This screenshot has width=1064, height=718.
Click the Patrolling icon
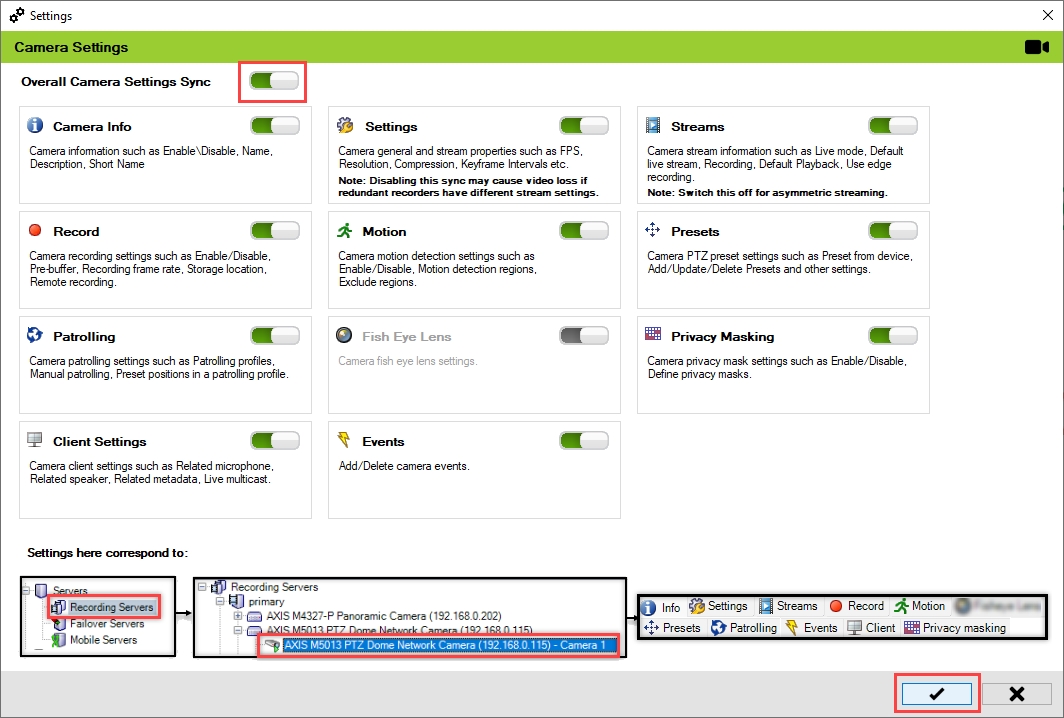pos(35,336)
